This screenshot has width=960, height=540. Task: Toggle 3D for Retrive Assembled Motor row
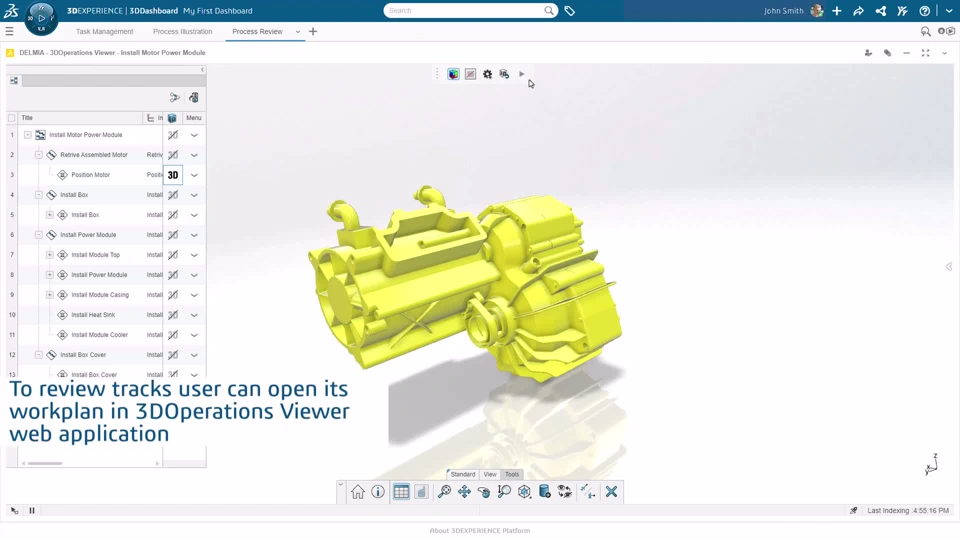[x=173, y=155]
